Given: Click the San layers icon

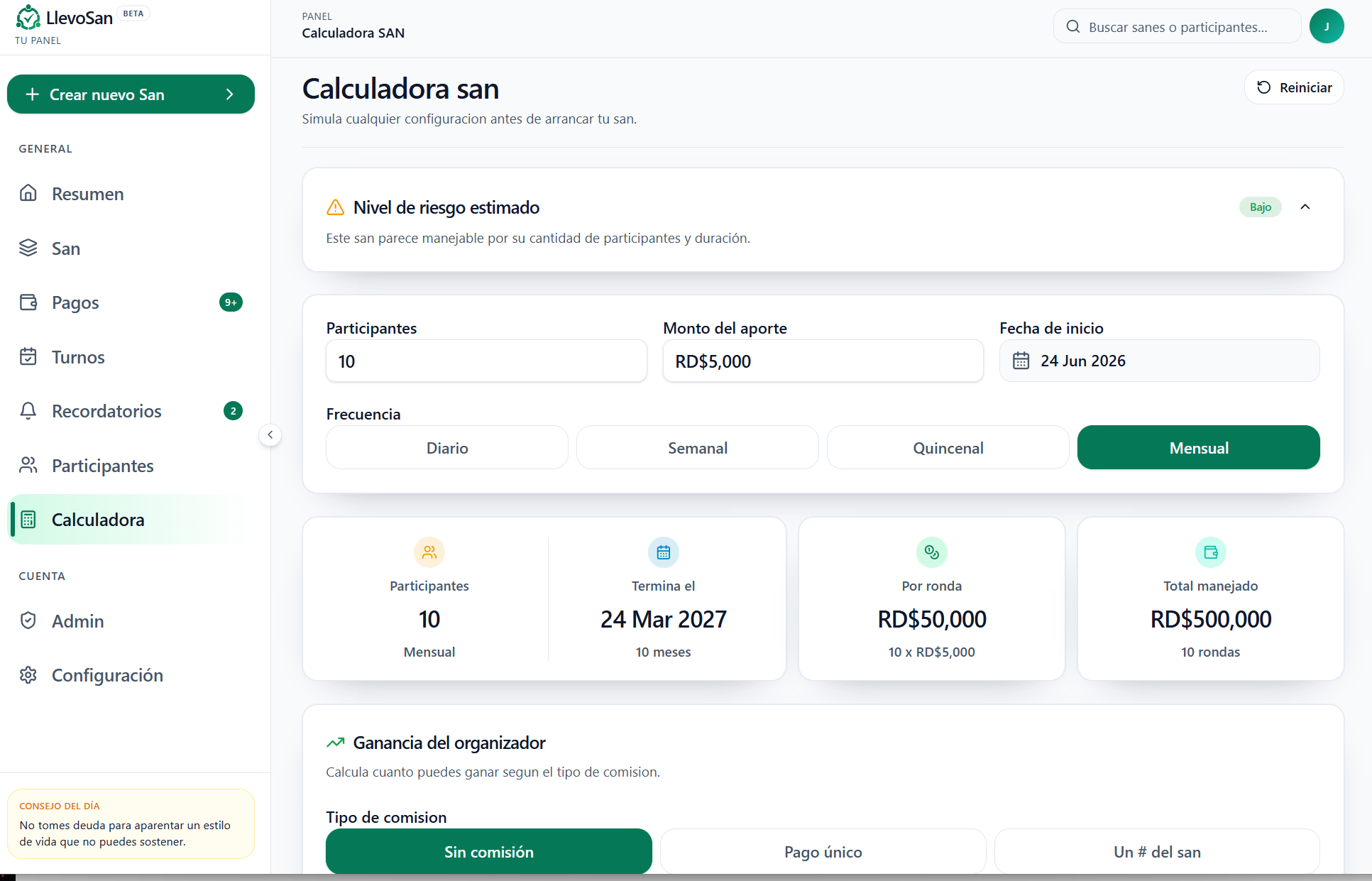Looking at the screenshot, I should click(28, 248).
